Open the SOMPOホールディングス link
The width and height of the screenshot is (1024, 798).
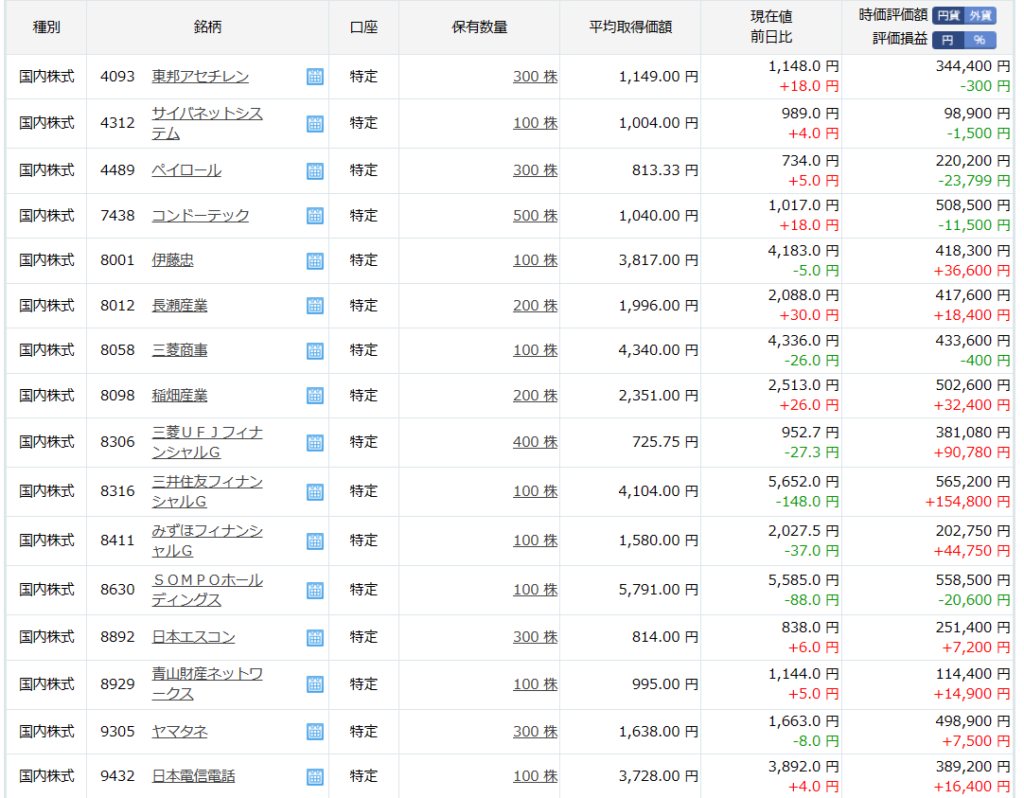click(207, 590)
